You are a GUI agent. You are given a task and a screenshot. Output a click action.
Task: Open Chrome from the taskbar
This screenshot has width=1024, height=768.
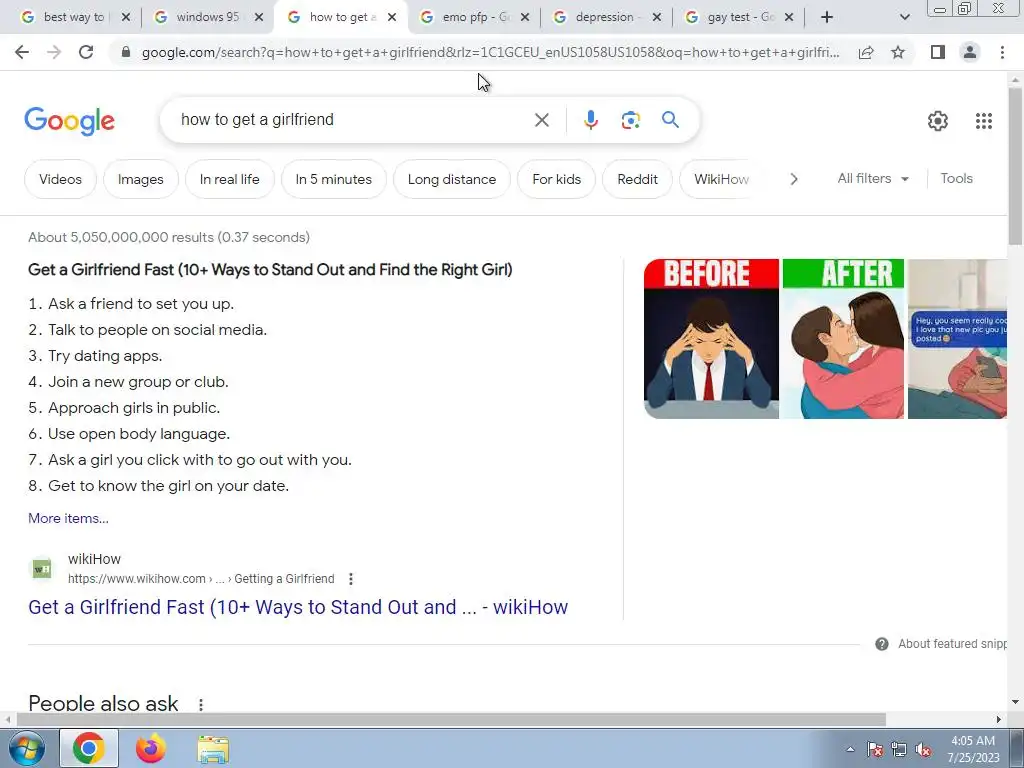click(x=89, y=748)
